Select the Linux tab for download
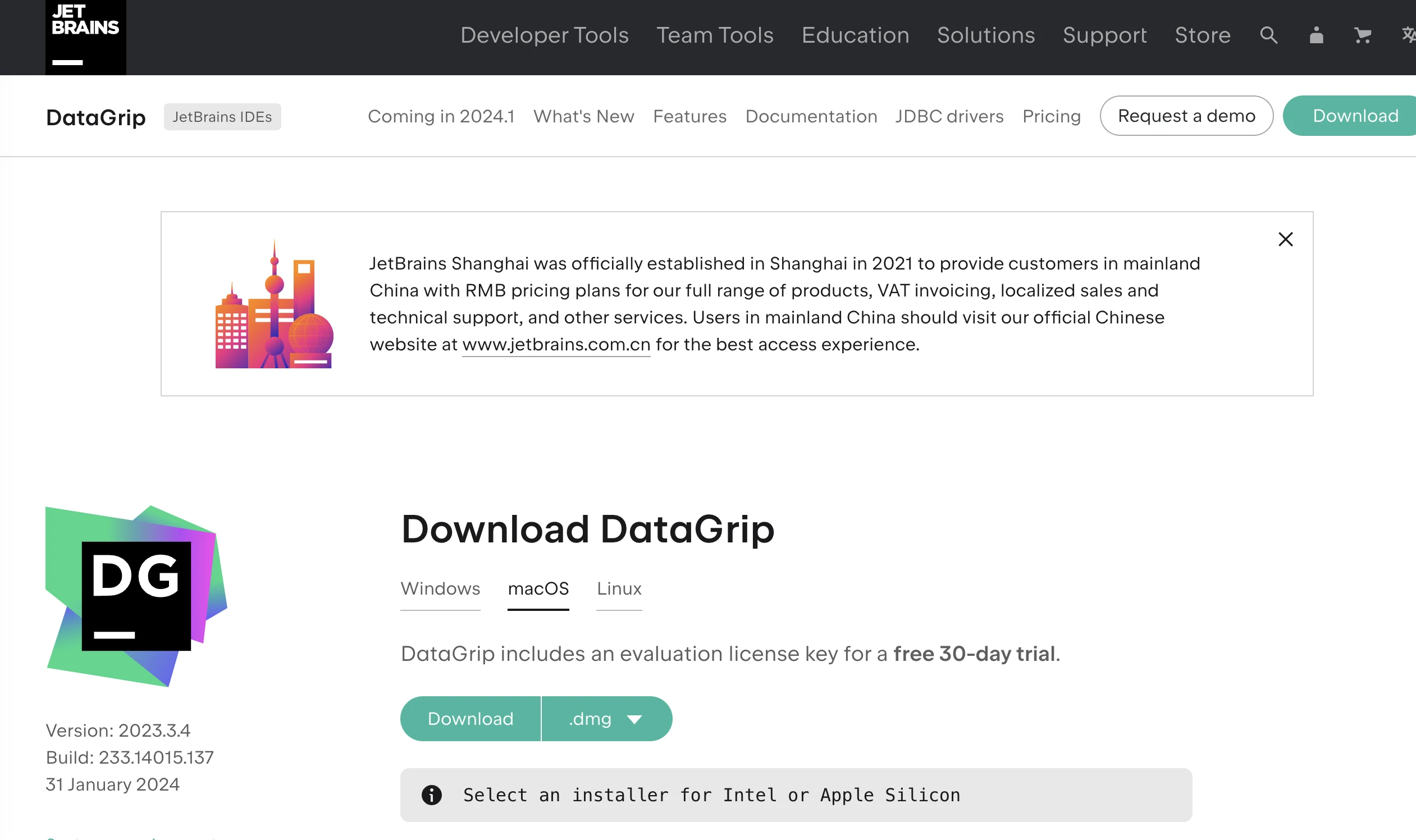This screenshot has width=1416, height=840. point(619,588)
